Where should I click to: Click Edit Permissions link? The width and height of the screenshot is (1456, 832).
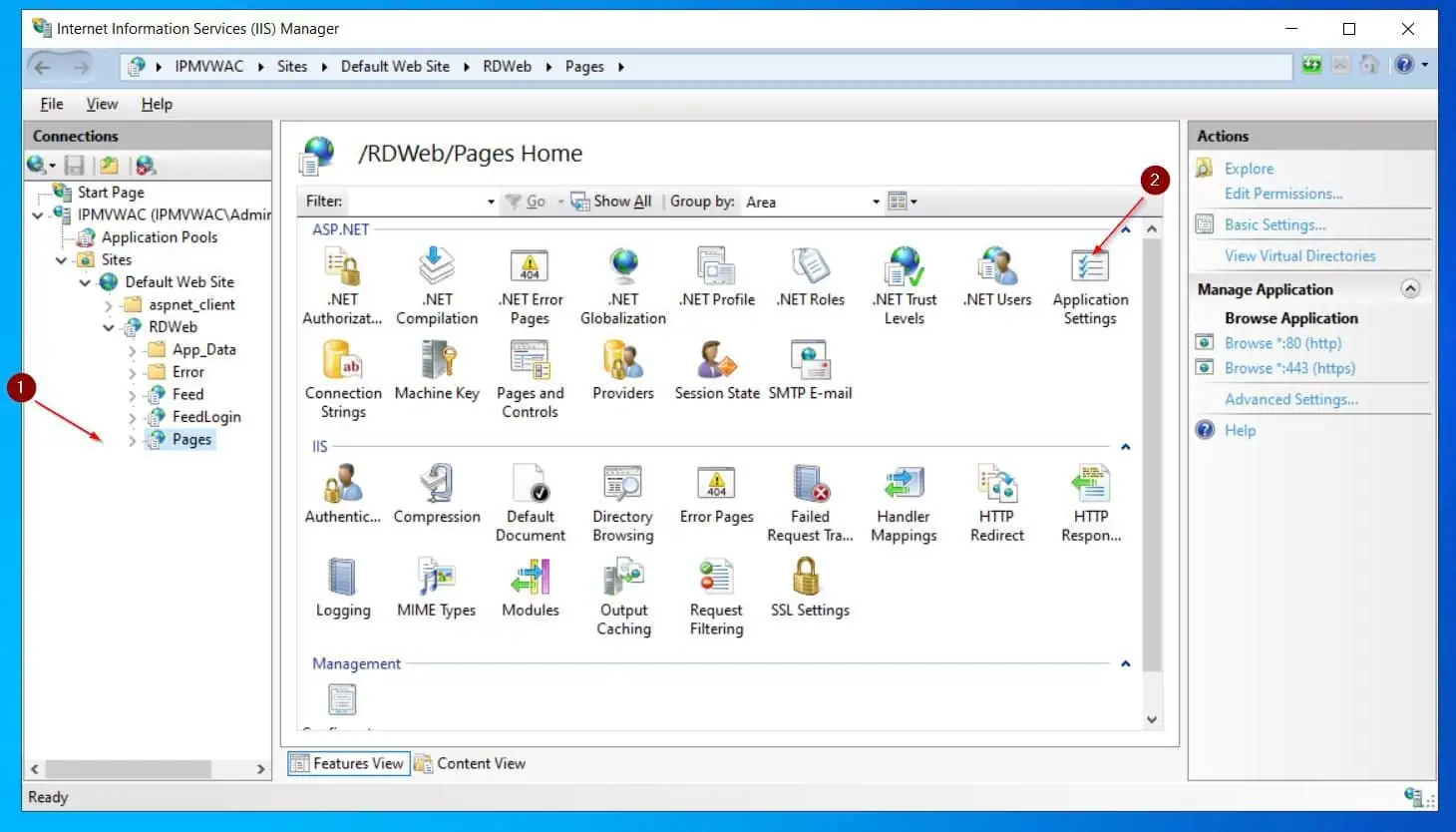tap(1283, 194)
